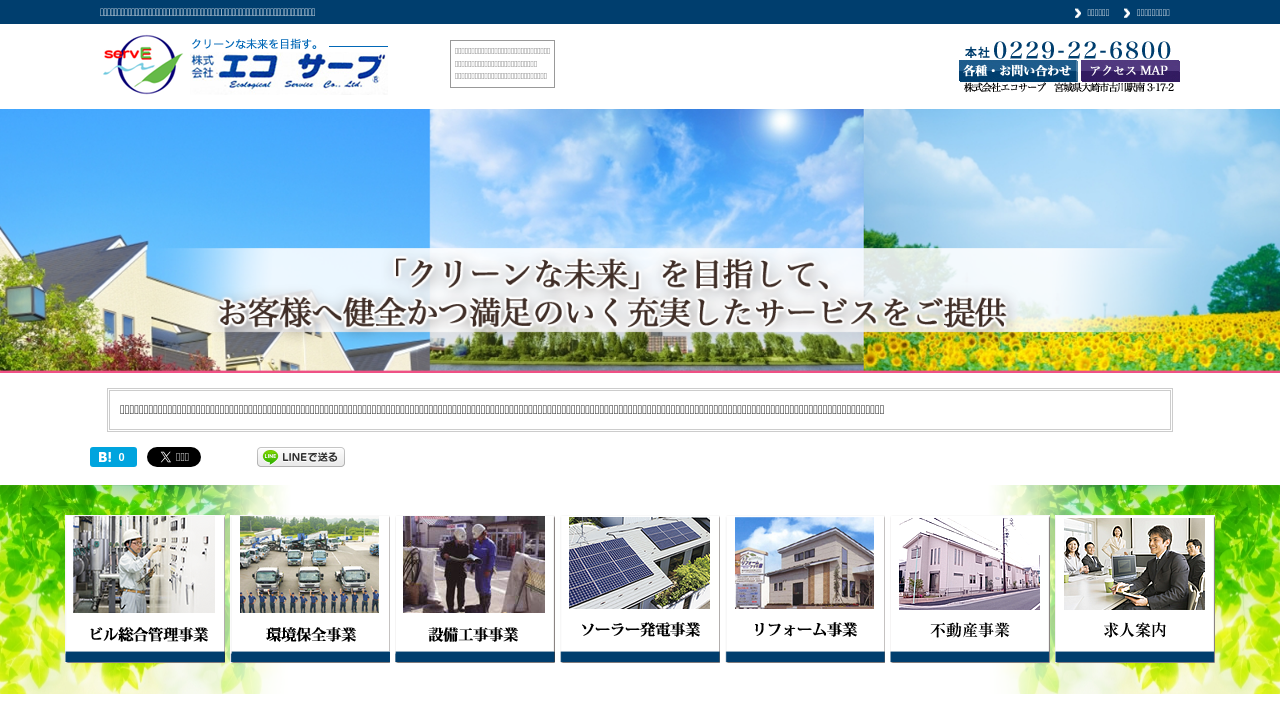The width and height of the screenshot is (1280, 720).
Task: Open the アクセス MAP button
Action: pos(1130,71)
